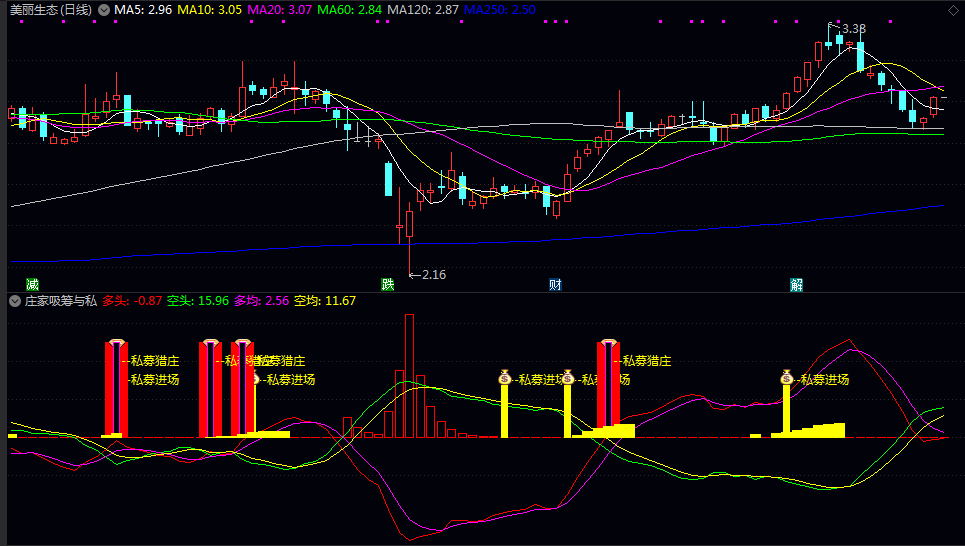Click the gem cap on the rightmost red 私募猎庄 bar
The width and height of the screenshot is (965, 546).
[609, 342]
